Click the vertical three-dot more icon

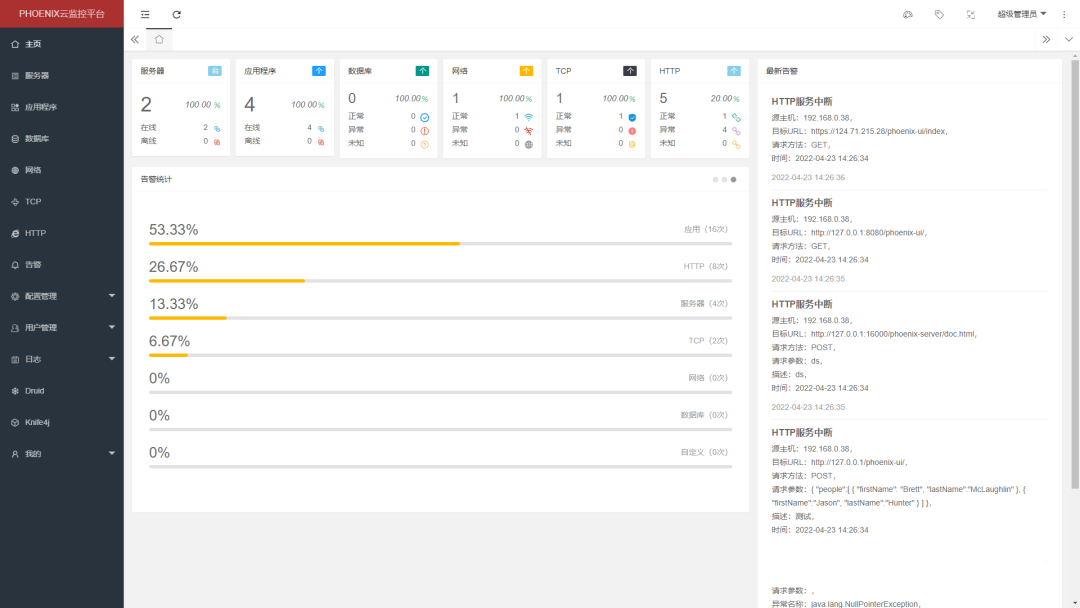tap(1064, 15)
